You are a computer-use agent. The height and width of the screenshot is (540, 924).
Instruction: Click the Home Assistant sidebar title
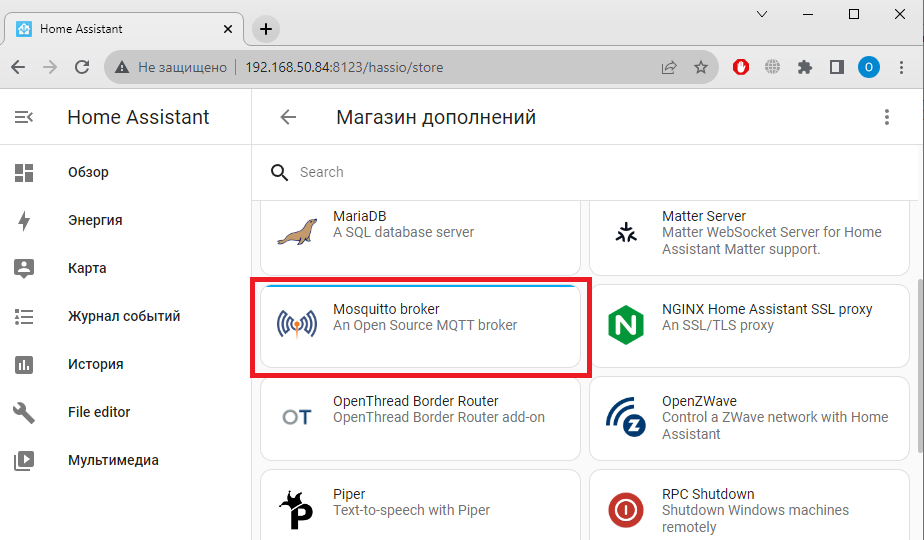[x=138, y=117]
